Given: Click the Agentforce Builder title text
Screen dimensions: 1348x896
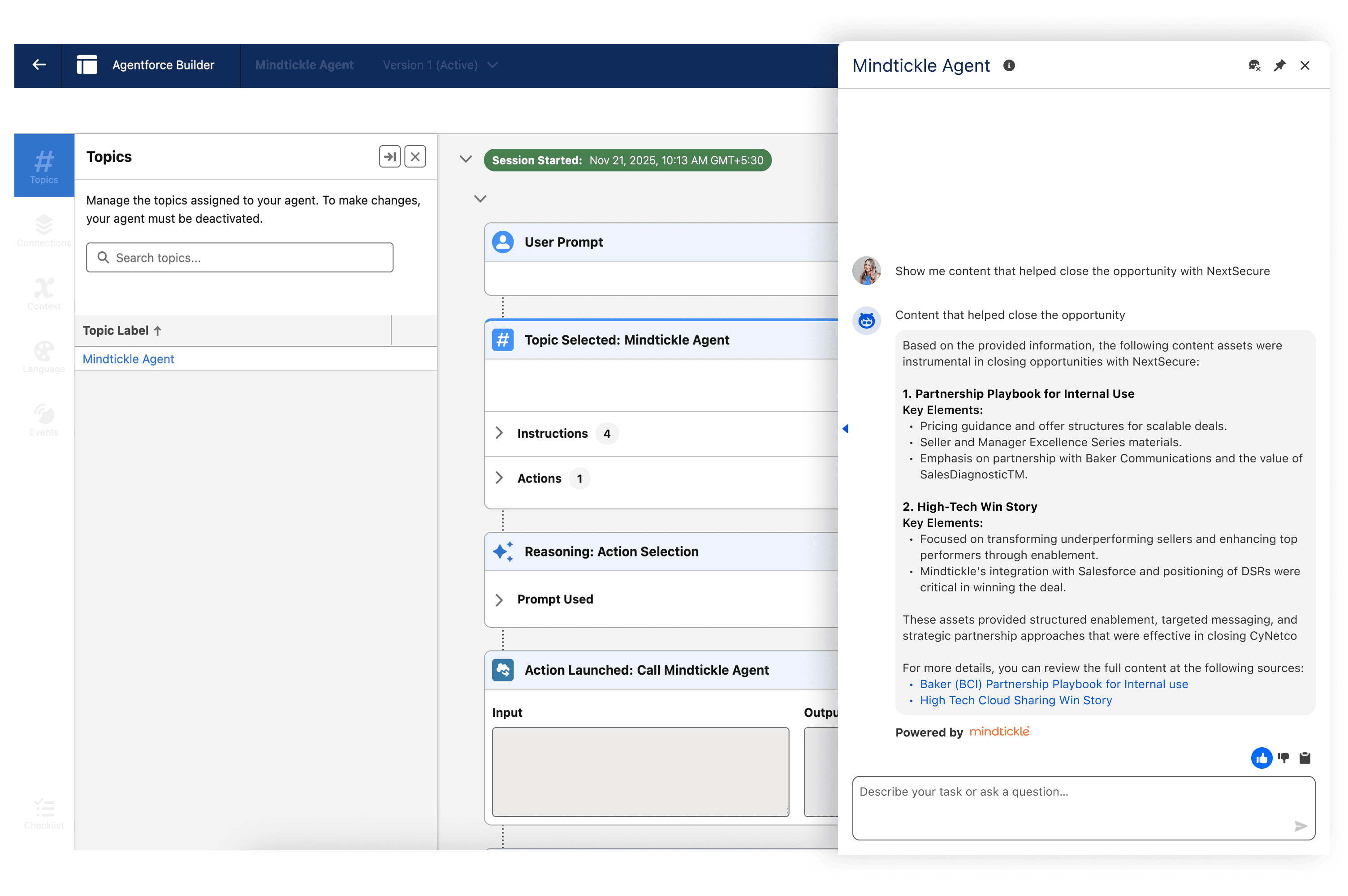Looking at the screenshot, I should pyautogui.click(x=163, y=65).
